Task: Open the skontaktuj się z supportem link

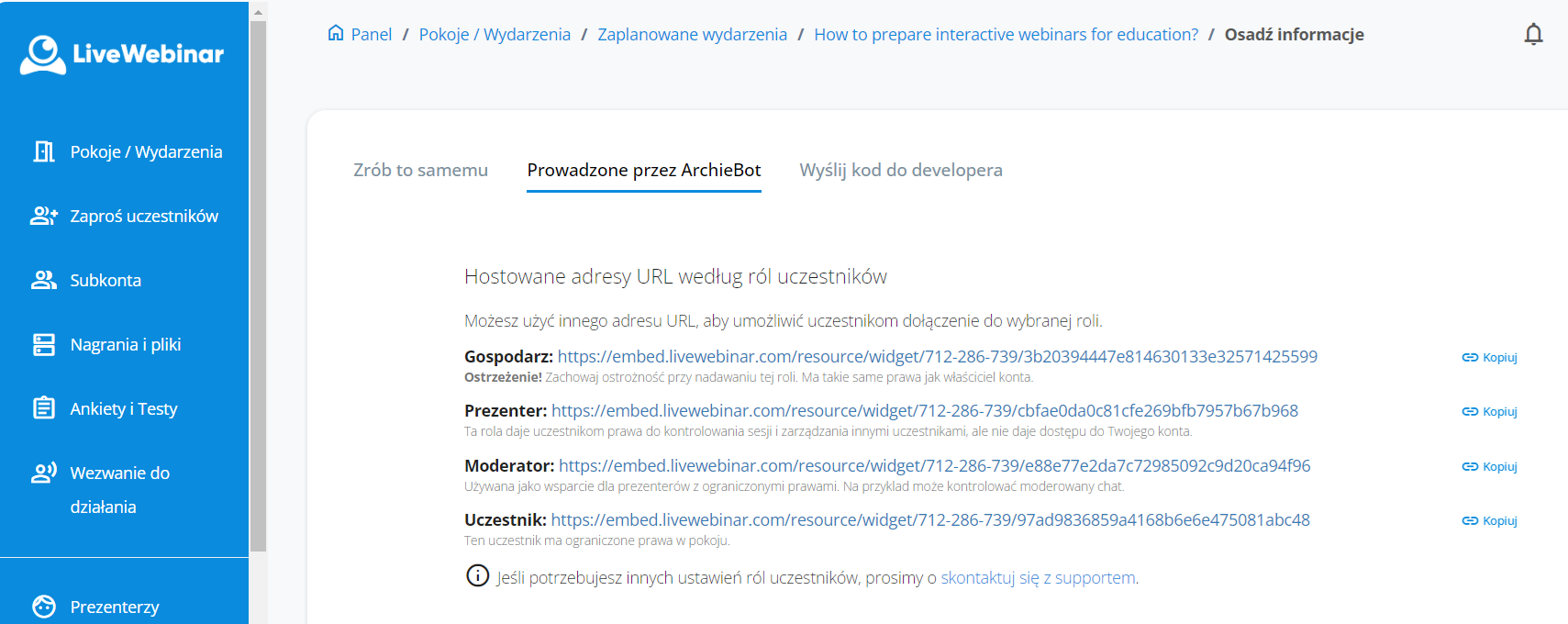Action: [x=1038, y=577]
